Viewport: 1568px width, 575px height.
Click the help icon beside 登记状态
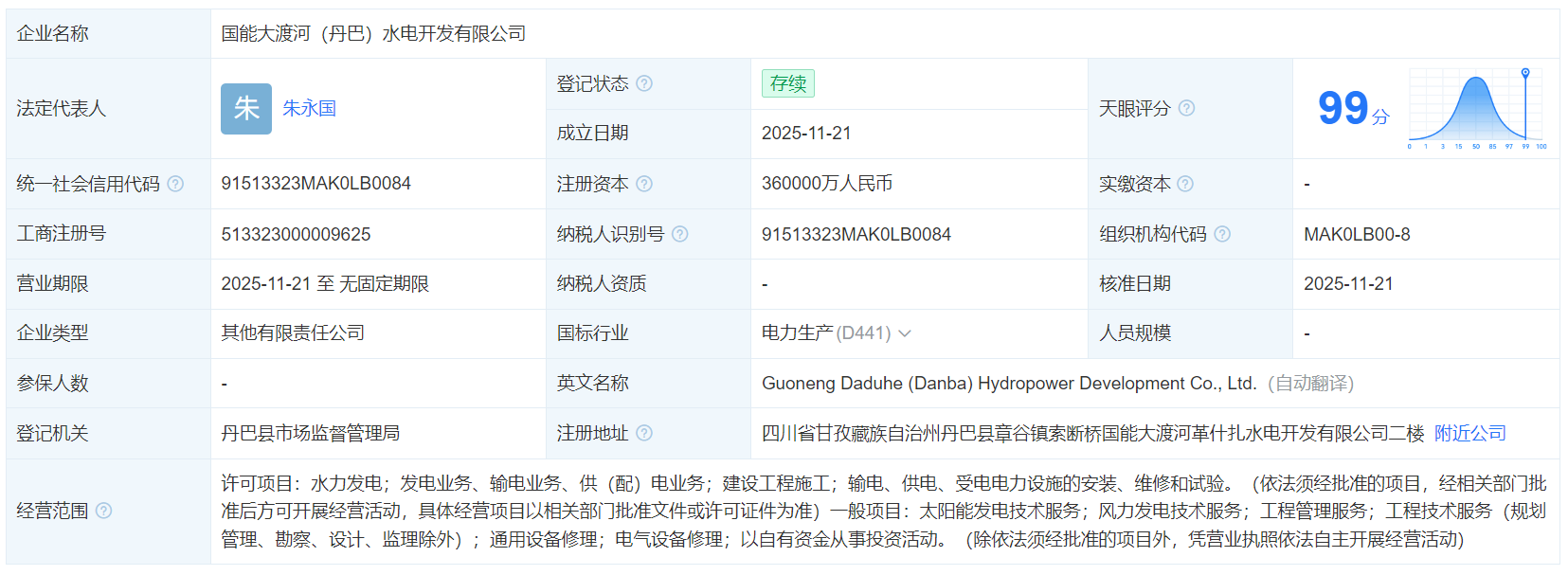coord(644,83)
